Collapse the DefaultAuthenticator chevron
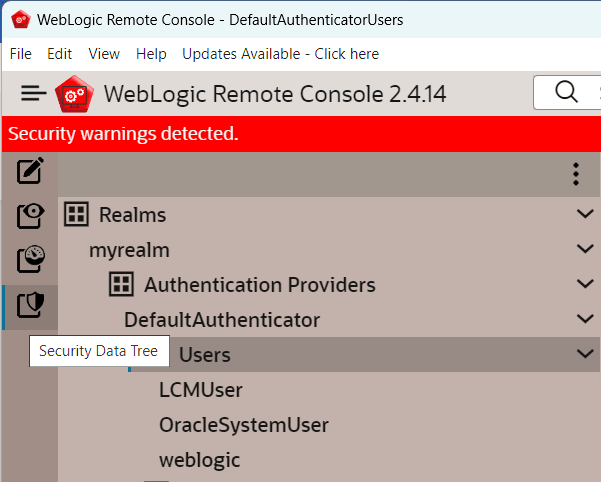Image resolution: width=601 pixels, height=482 pixels. (585, 319)
